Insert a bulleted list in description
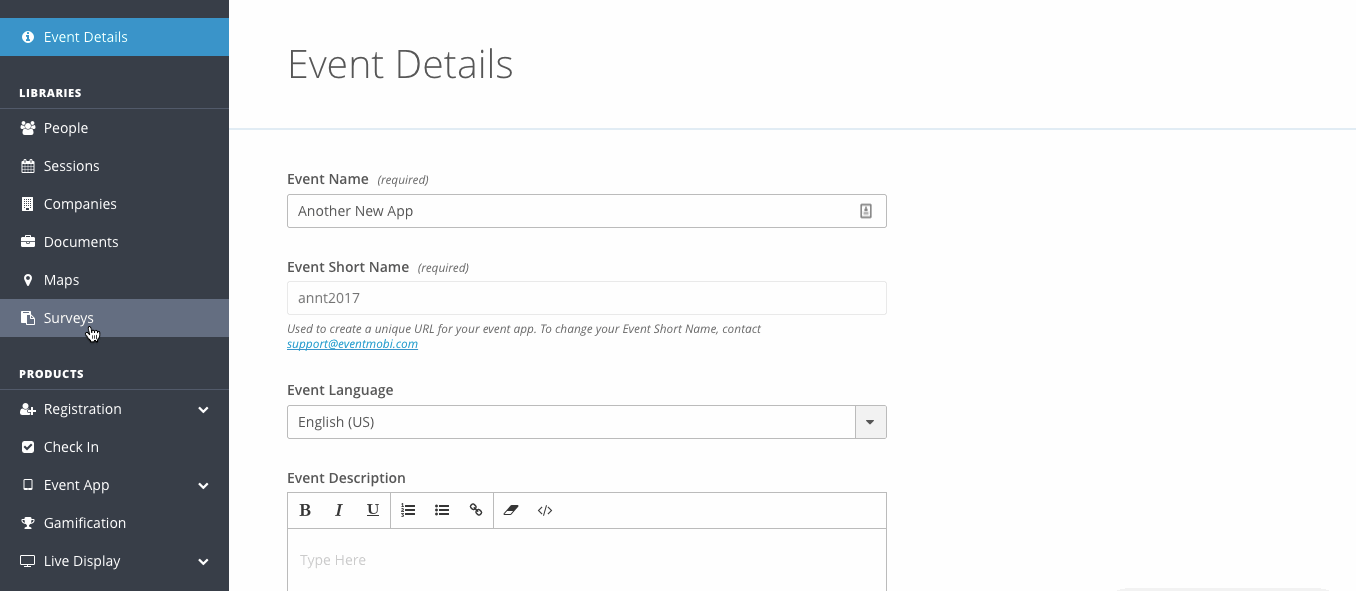Viewport: 1356px width, 591px height. [442, 510]
